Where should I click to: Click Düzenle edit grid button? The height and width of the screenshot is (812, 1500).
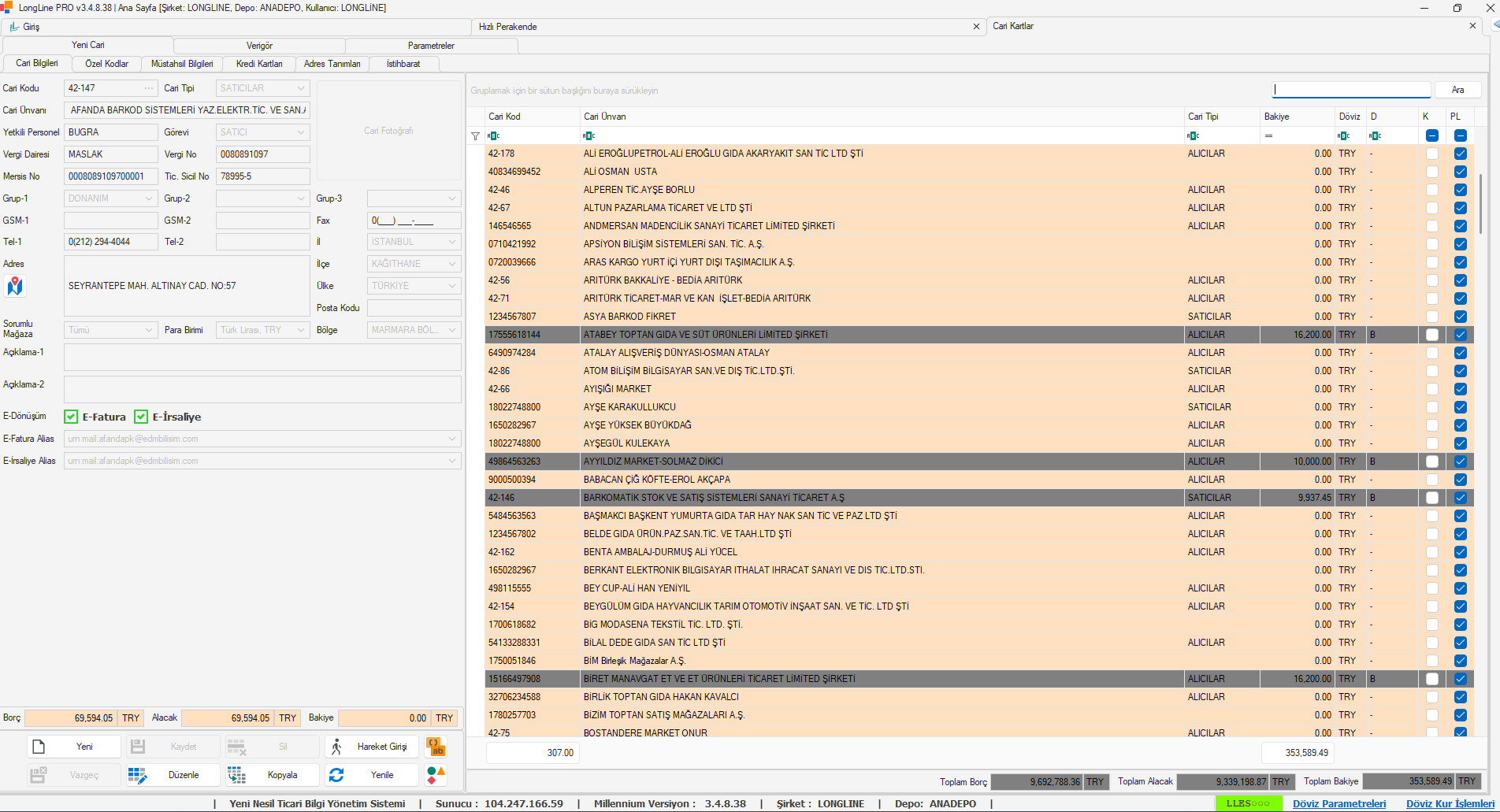coord(173,775)
